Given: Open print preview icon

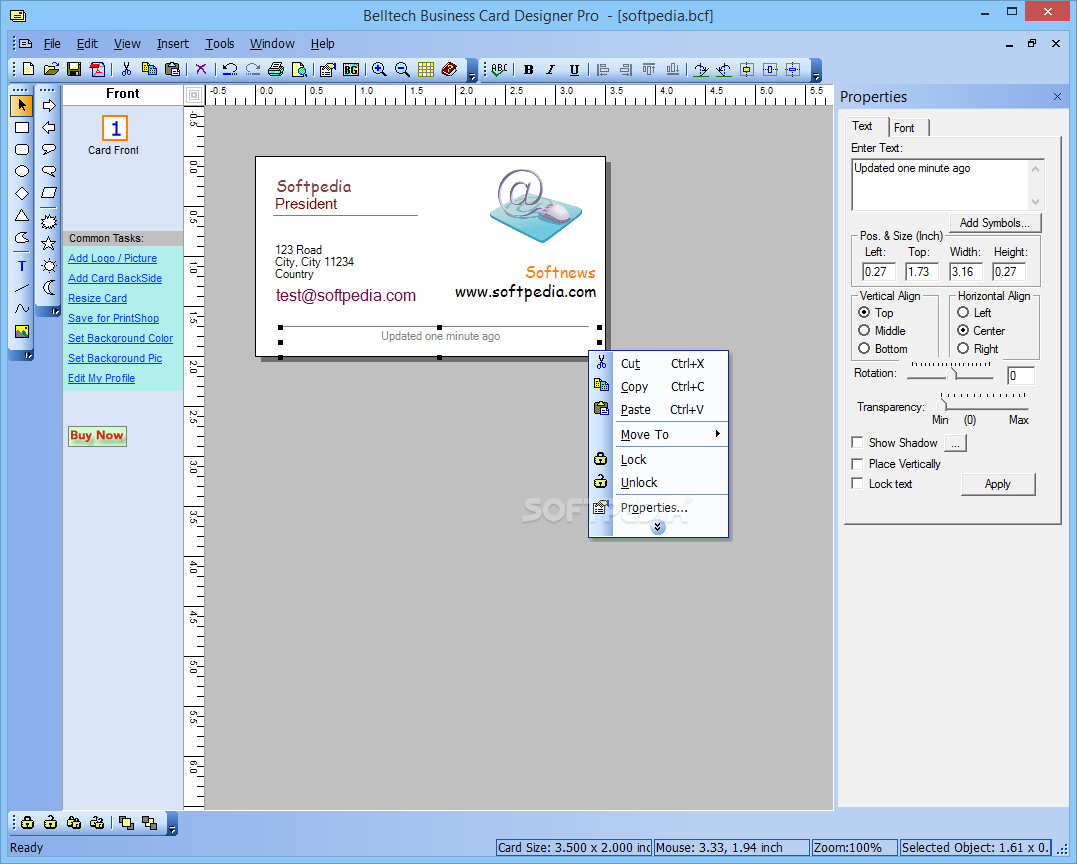Looking at the screenshot, I should pos(299,69).
